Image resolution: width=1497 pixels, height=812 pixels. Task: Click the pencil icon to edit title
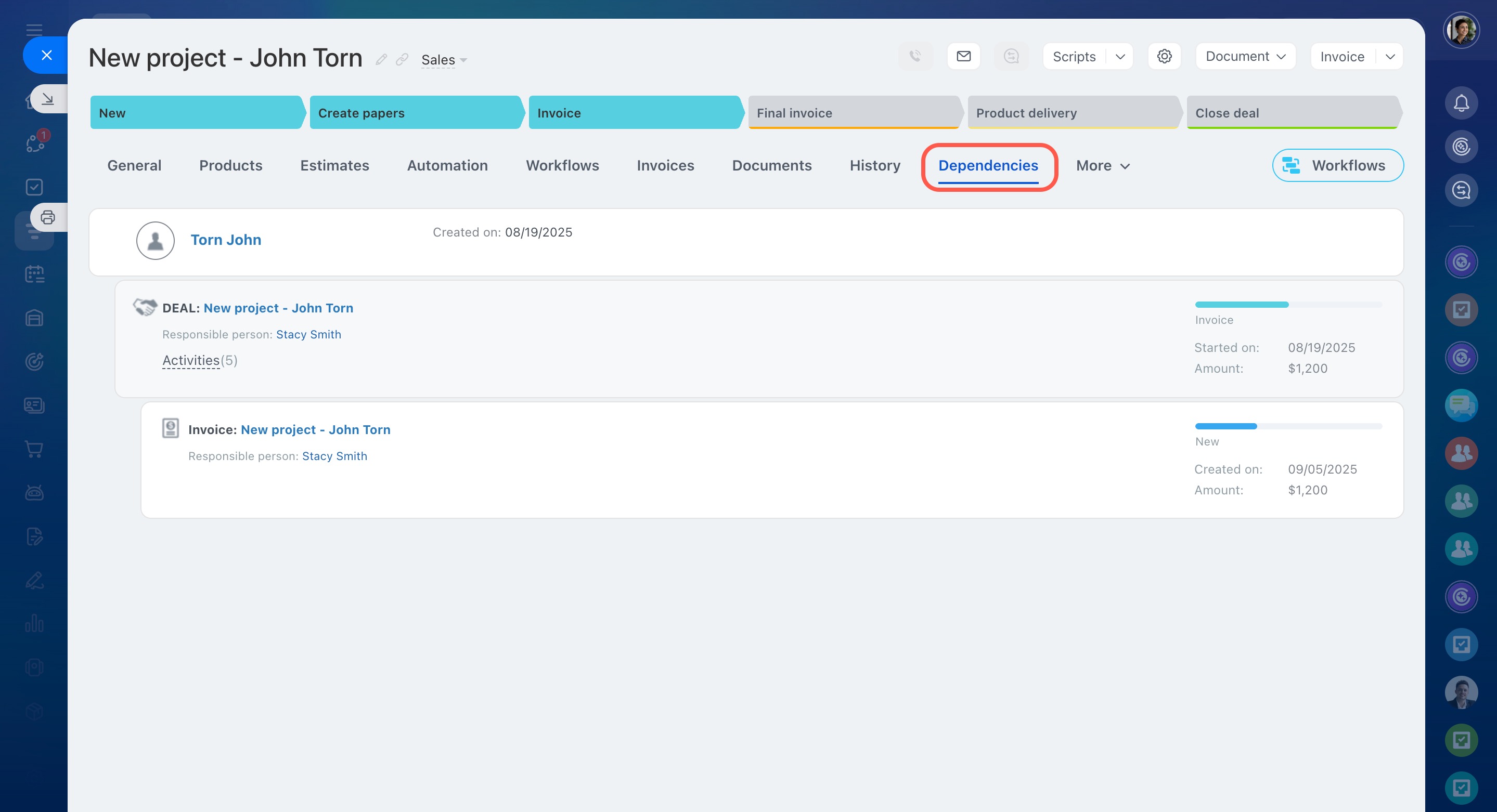point(381,60)
